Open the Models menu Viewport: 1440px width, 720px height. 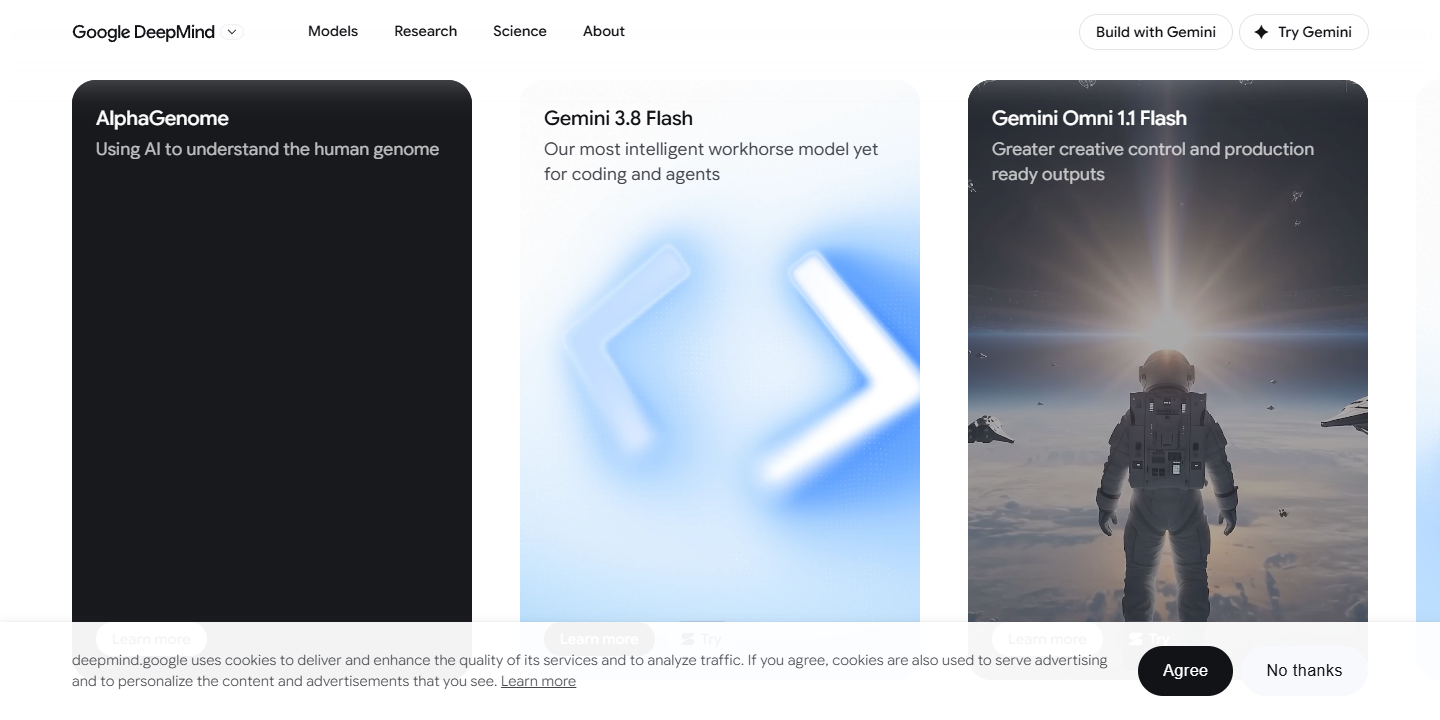[x=333, y=31]
